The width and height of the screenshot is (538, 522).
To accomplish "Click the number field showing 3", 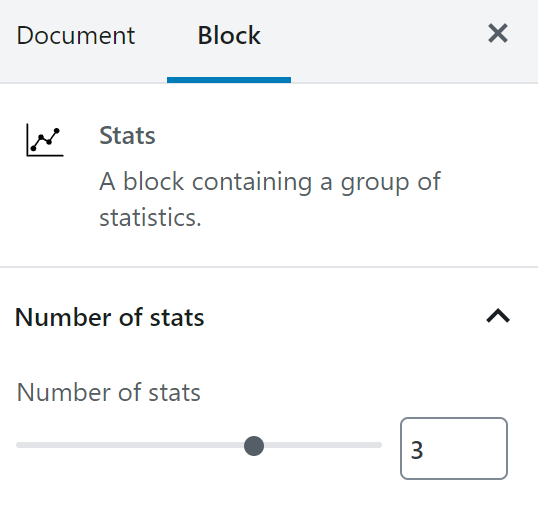I will (x=454, y=448).
